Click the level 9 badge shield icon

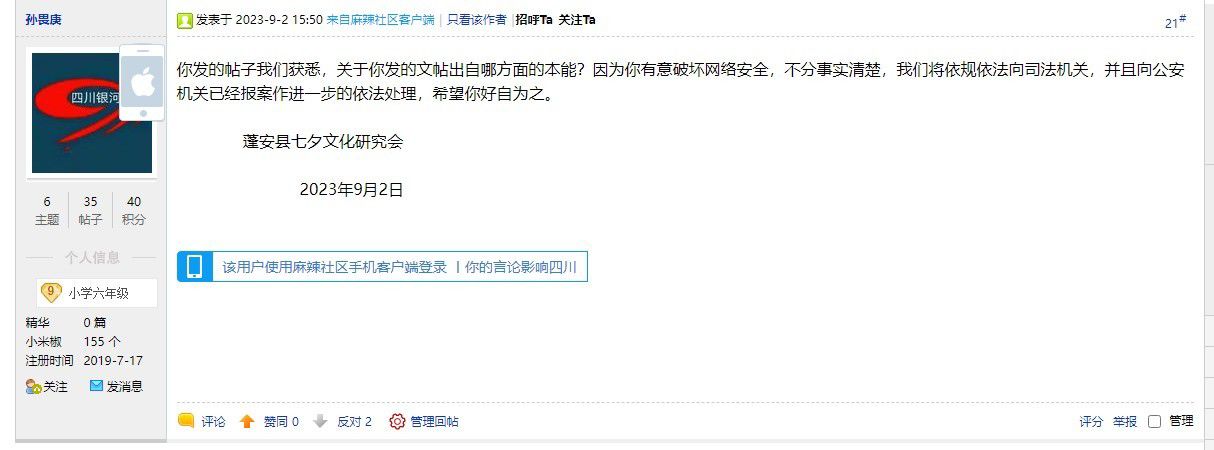[x=51, y=293]
